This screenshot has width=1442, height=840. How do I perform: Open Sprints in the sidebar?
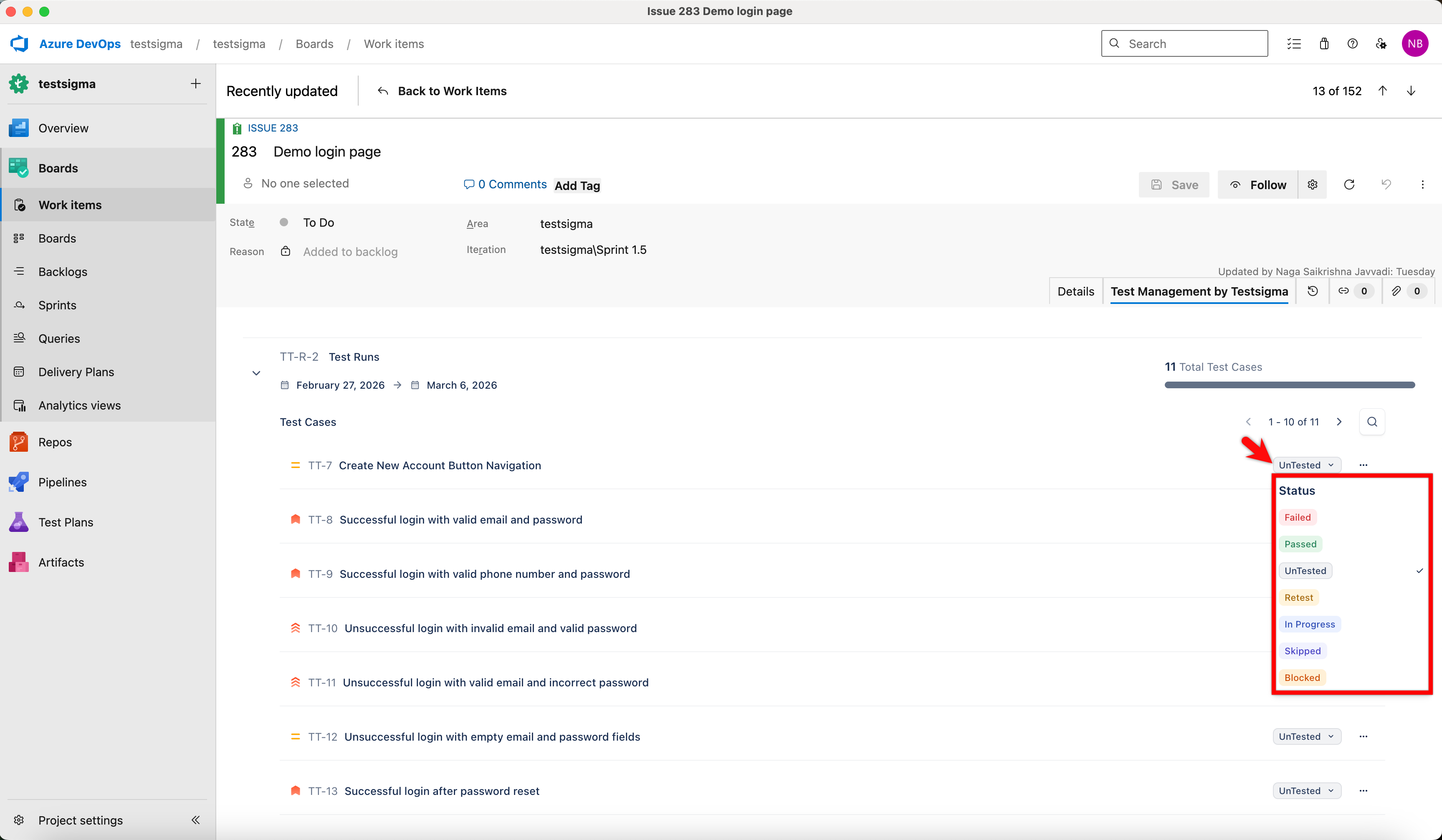click(109, 305)
